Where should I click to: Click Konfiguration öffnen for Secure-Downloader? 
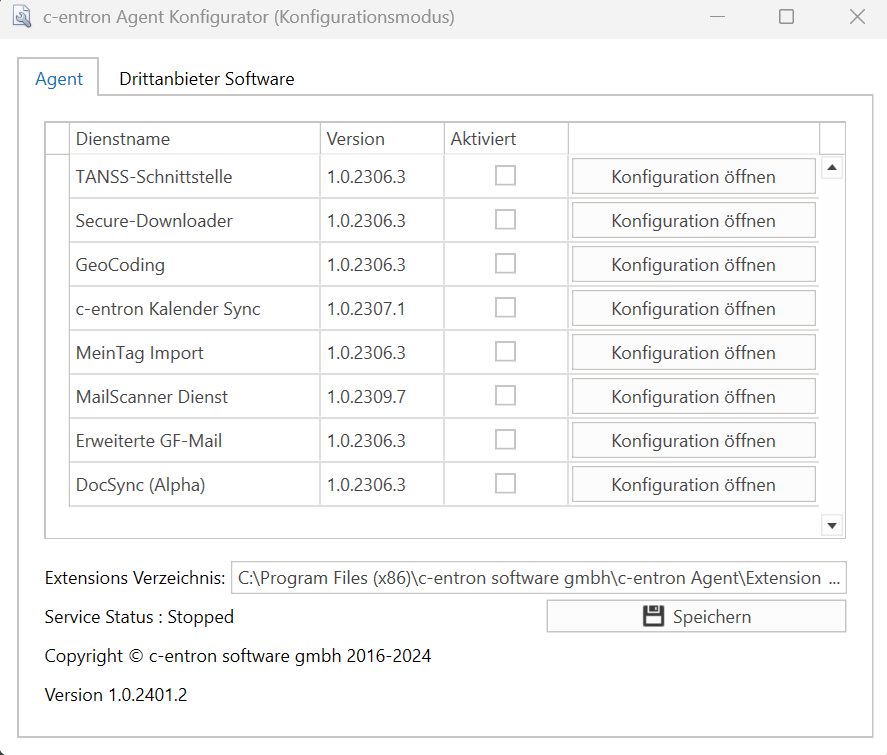pyautogui.click(x=694, y=221)
